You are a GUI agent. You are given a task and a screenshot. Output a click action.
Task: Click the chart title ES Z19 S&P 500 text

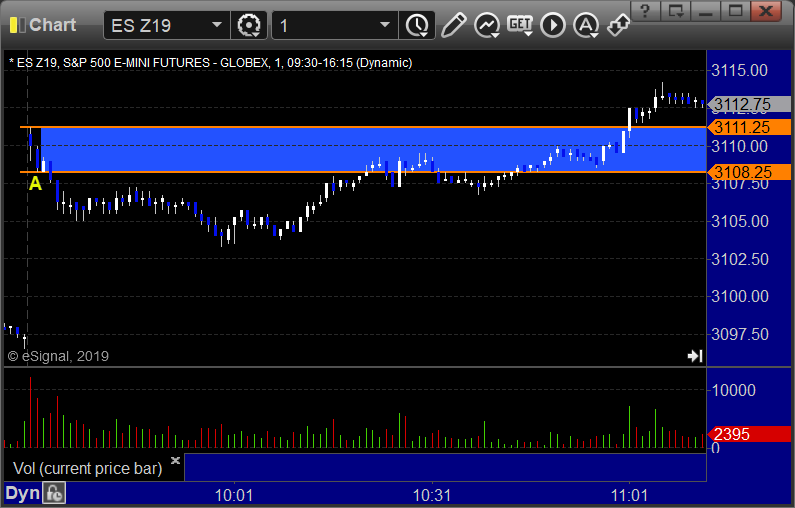pos(210,63)
